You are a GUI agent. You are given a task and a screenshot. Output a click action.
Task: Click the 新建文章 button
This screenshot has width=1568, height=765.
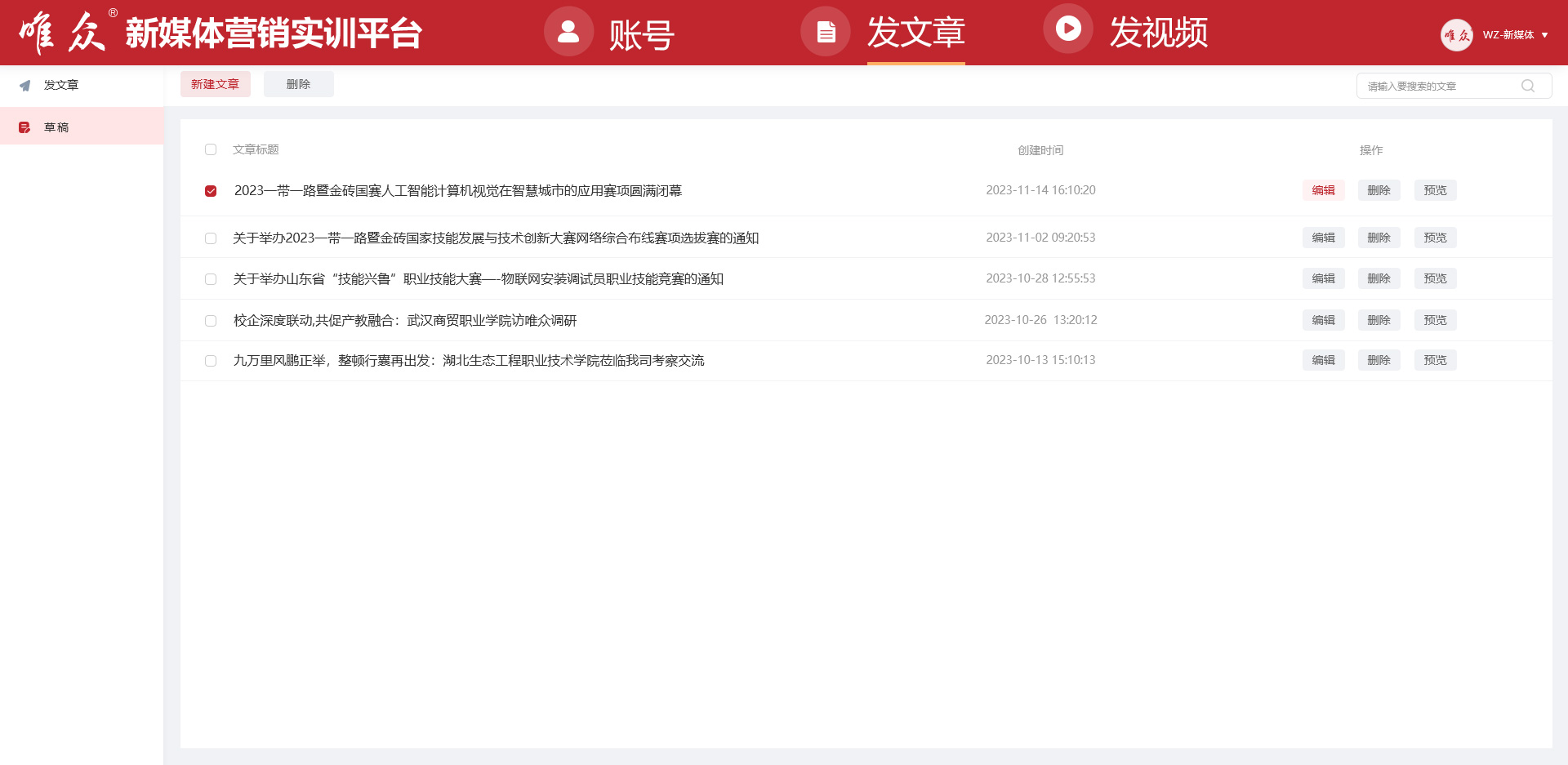tap(216, 84)
